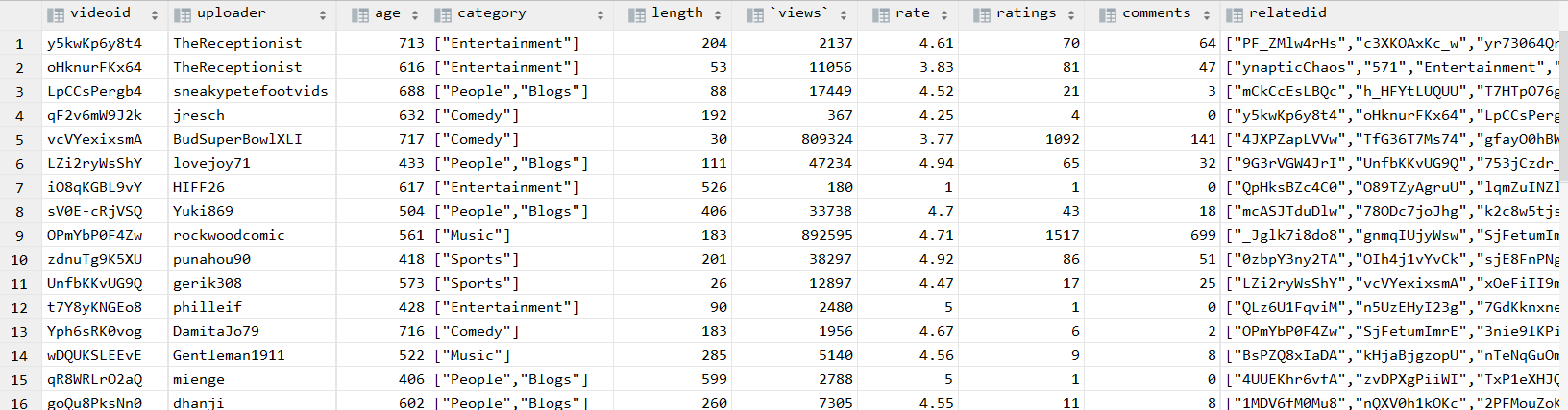Click videoid cell wDQUKSLEEvE
Viewport: 1568px width, 410px height.
94,355
